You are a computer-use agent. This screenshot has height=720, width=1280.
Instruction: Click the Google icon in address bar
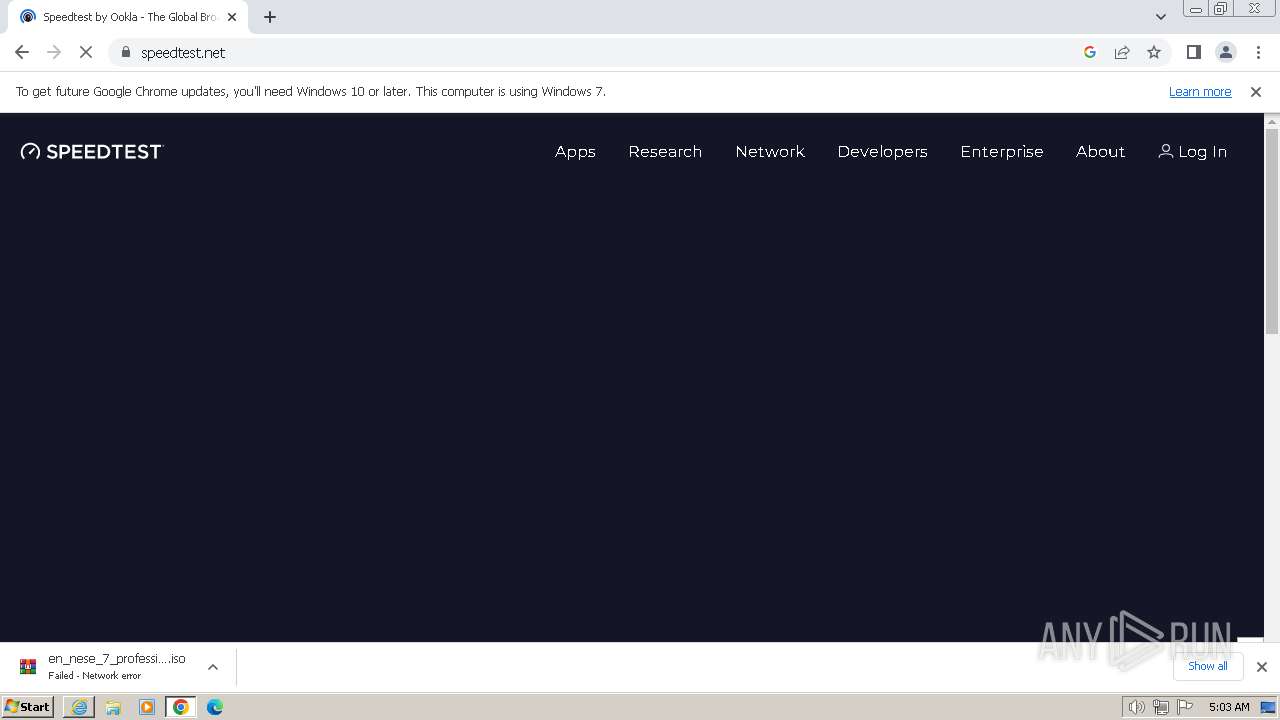(x=1090, y=52)
